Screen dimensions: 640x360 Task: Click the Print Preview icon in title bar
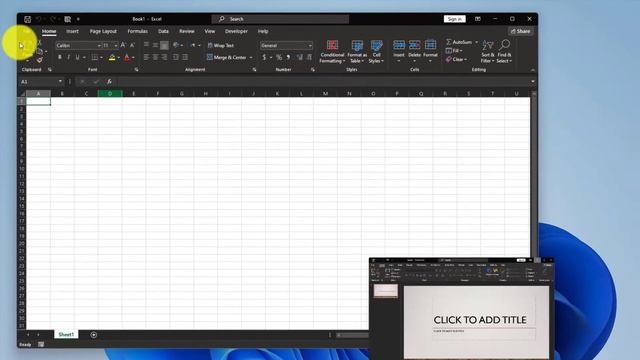pos(67,19)
